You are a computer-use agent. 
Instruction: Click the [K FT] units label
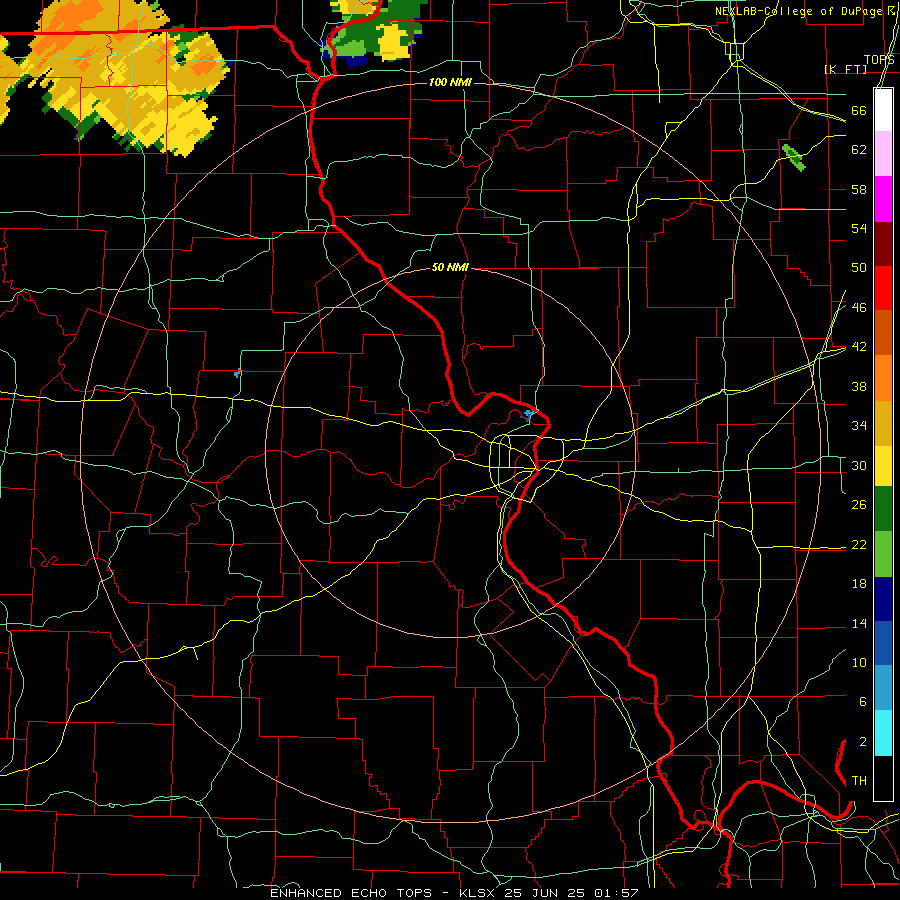pos(845,69)
